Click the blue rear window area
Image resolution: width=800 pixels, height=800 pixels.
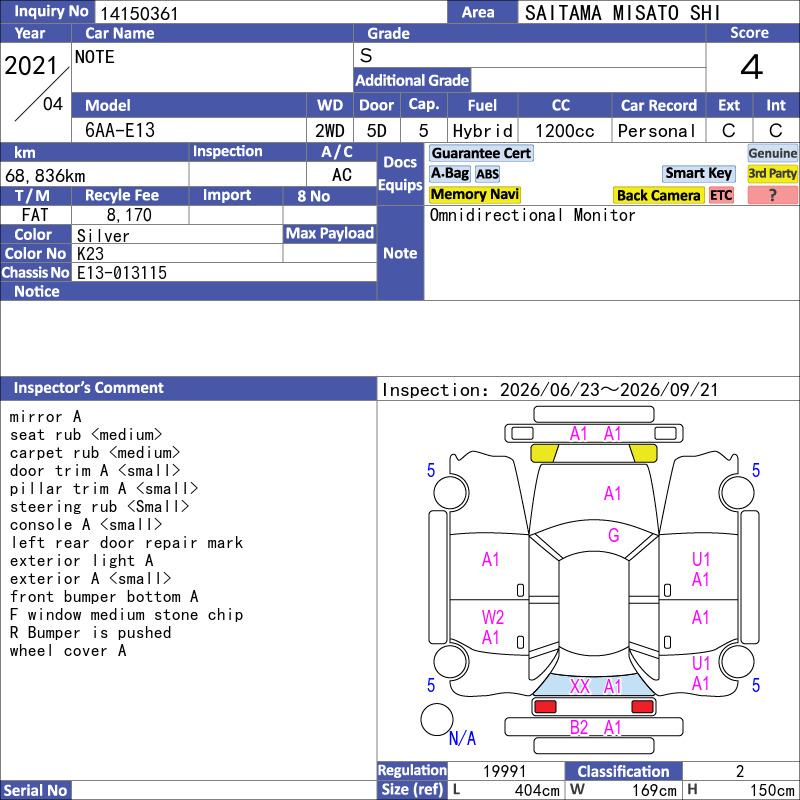point(594,684)
